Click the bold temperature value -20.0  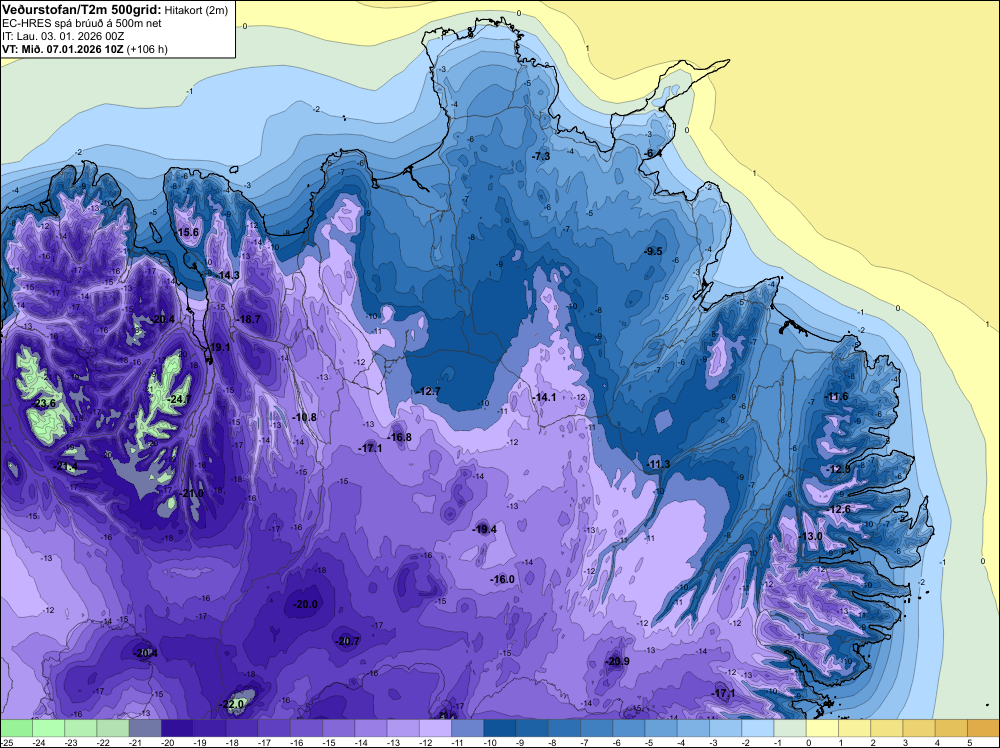point(305,604)
